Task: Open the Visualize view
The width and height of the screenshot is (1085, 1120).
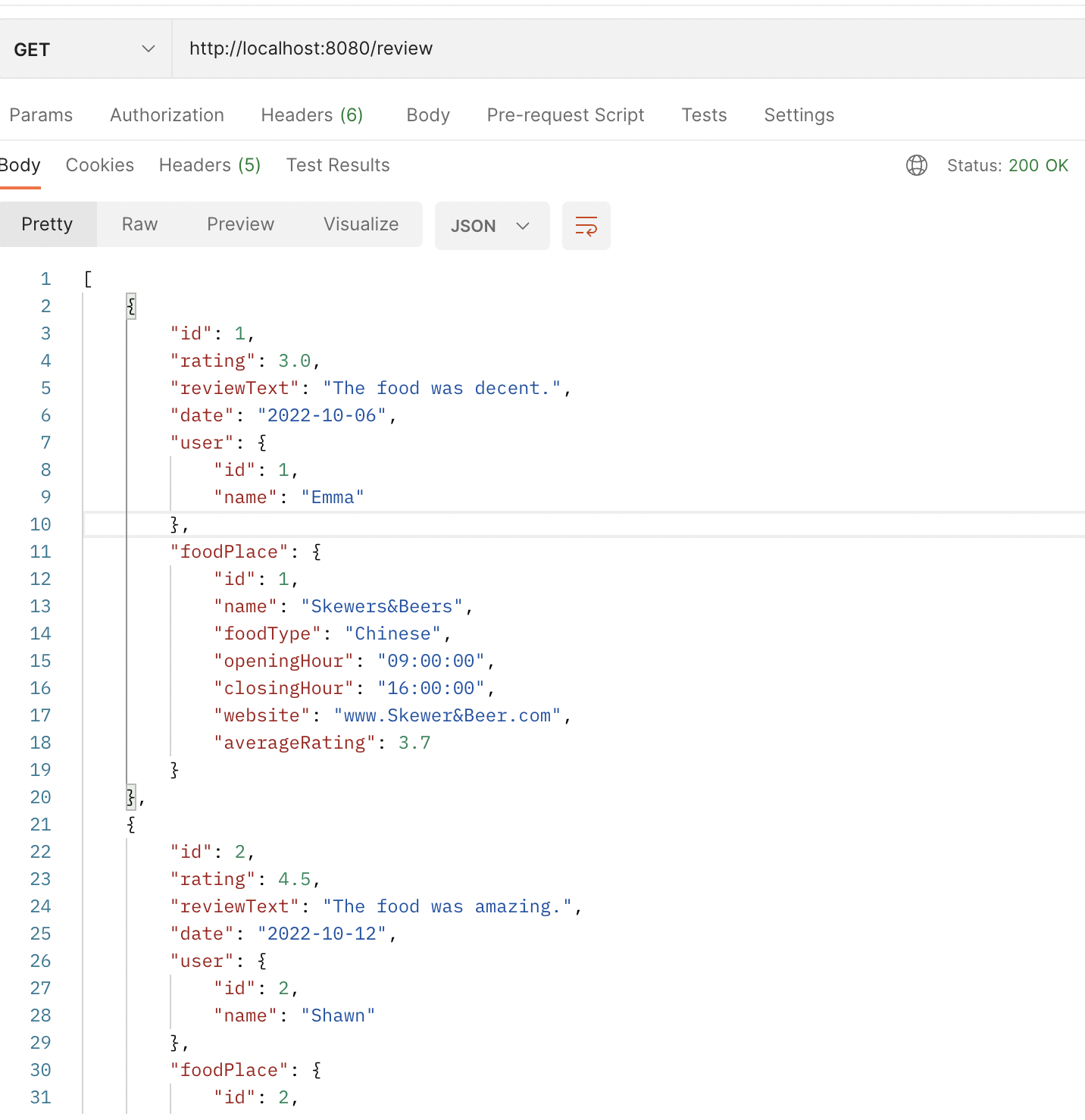Action: [x=361, y=224]
